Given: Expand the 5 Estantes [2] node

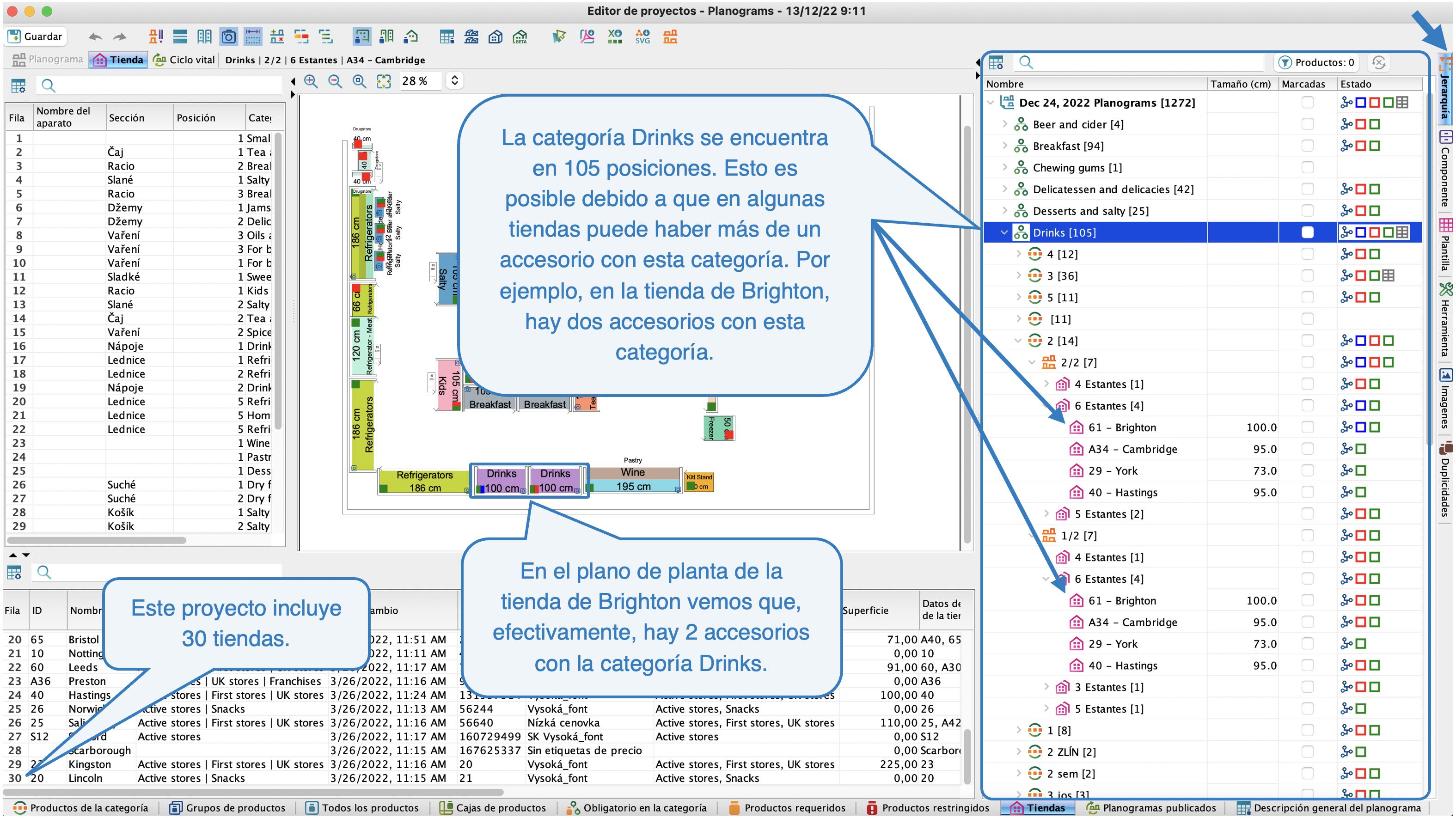Looking at the screenshot, I should pyautogui.click(x=1046, y=513).
